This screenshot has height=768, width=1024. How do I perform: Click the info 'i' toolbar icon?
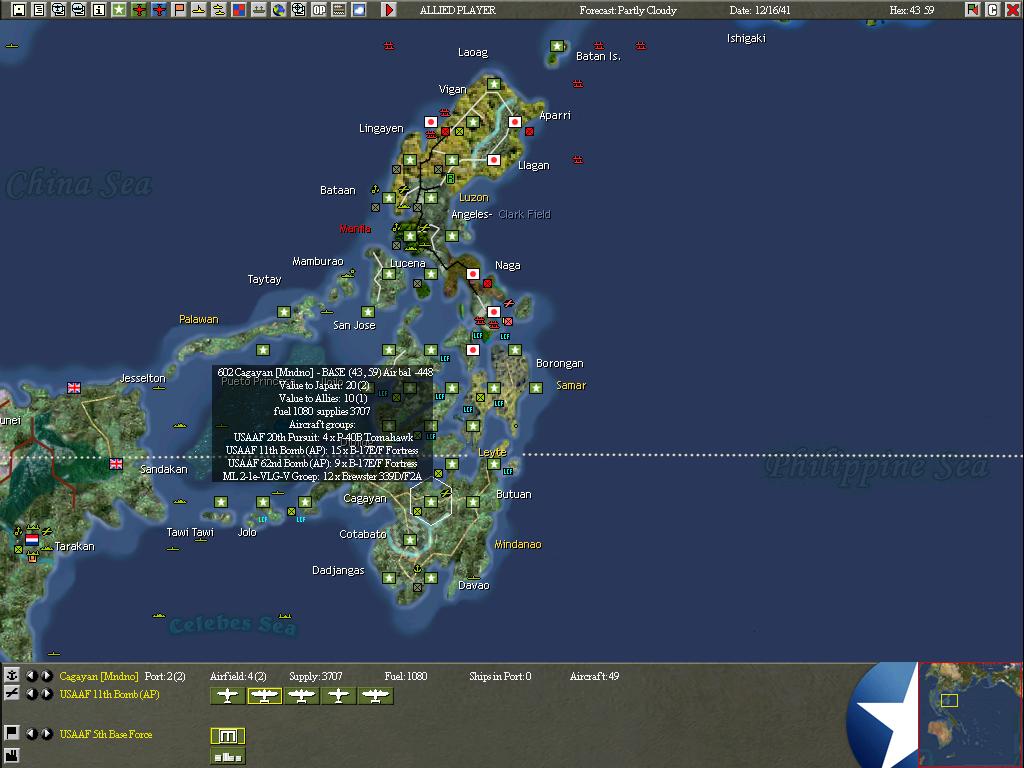[x=99, y=10]
